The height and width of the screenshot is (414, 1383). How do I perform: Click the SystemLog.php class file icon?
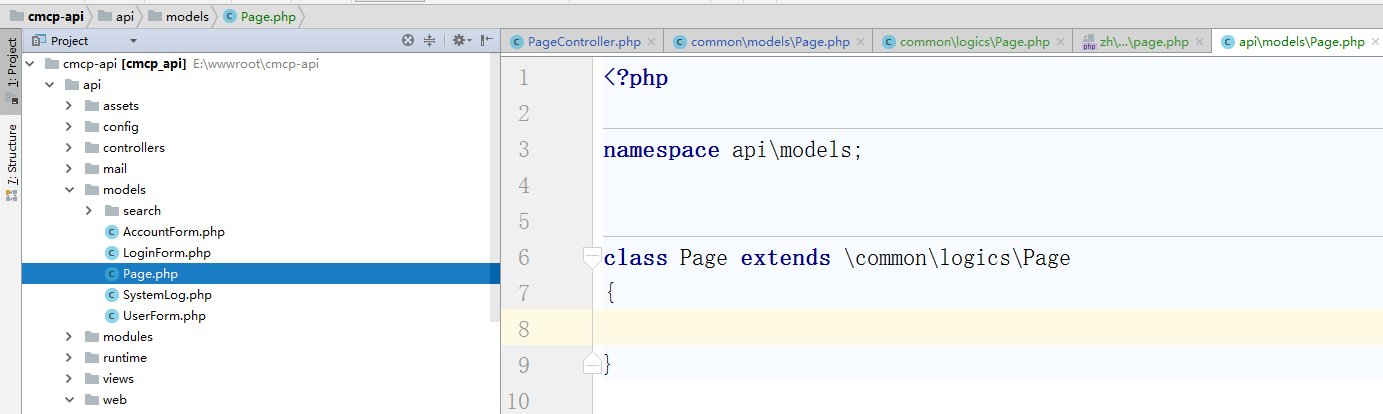point(112,295)
